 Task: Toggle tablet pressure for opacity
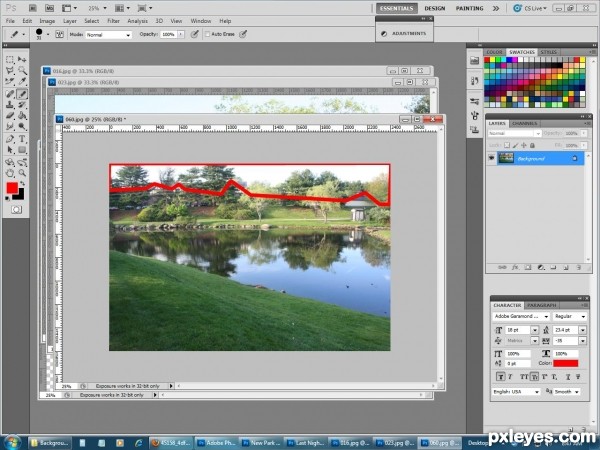(194, 34)
